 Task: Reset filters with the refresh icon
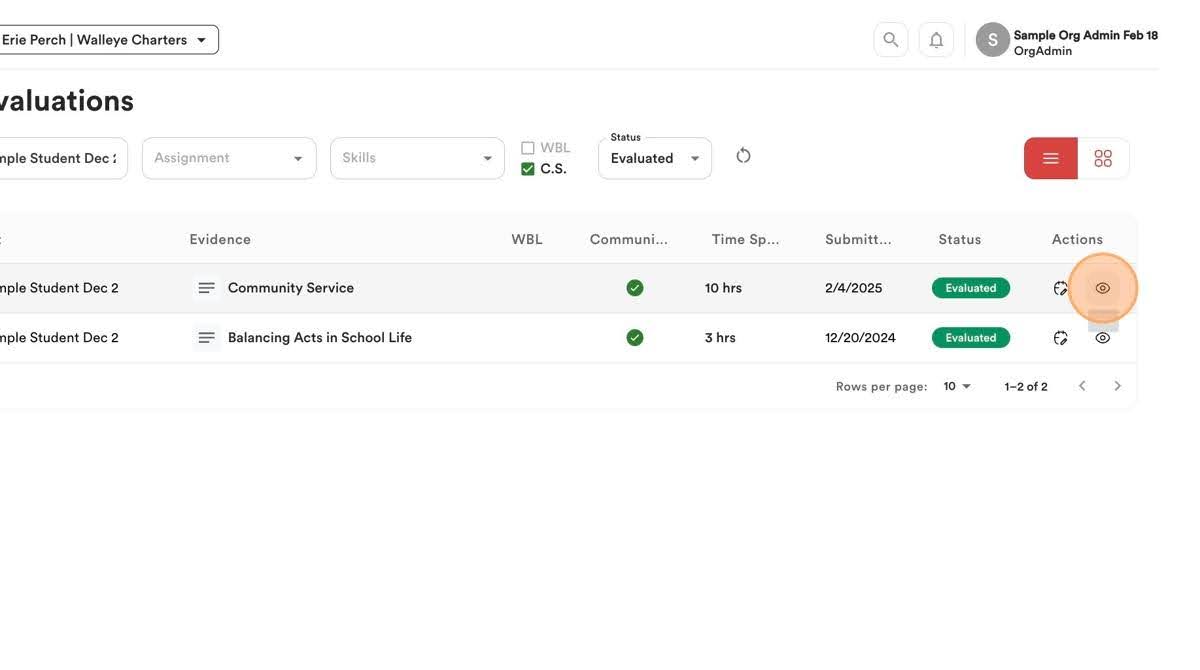(743, 156)
